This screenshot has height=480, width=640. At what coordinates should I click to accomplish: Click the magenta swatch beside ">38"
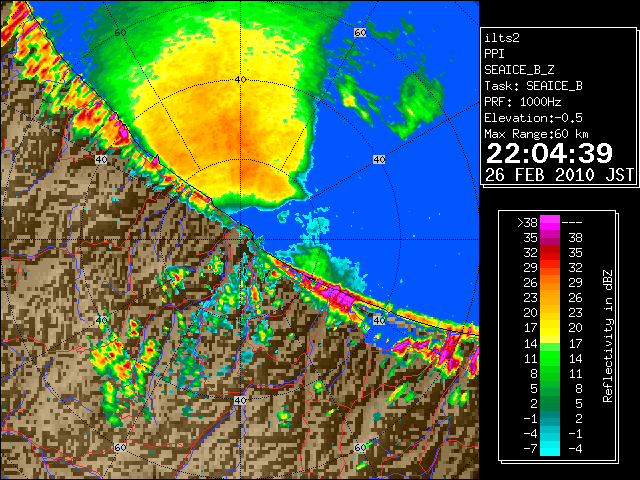tap(550, 223)
